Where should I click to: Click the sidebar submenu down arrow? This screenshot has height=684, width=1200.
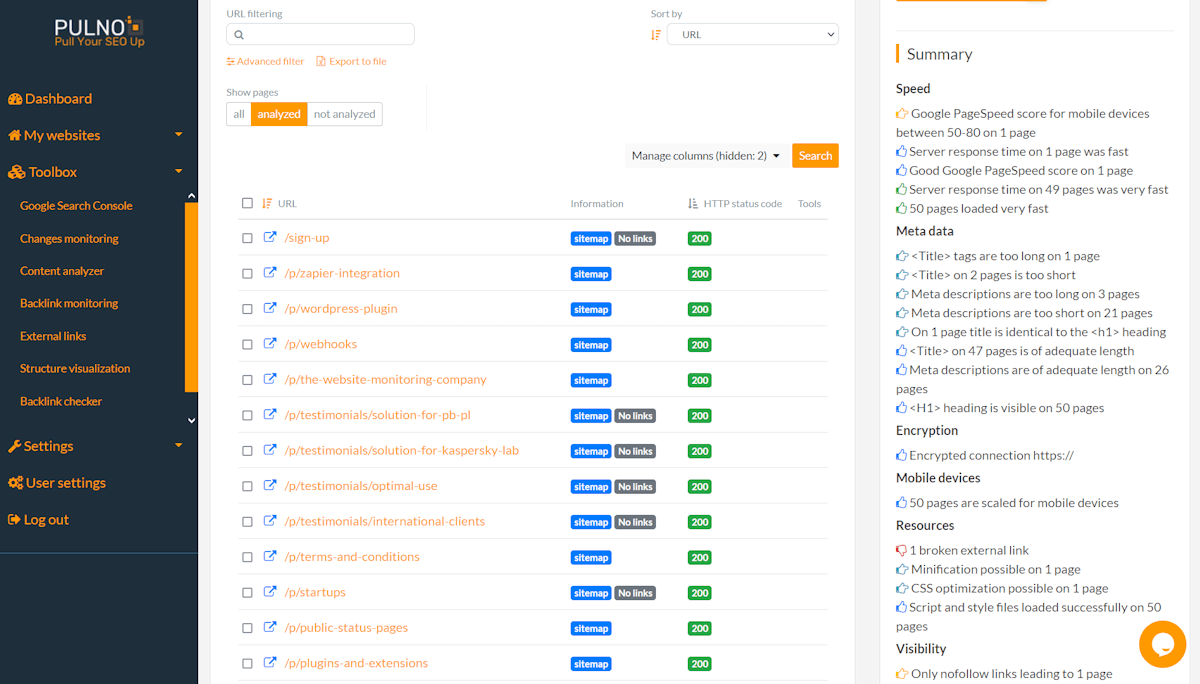[x=191, y=421]
